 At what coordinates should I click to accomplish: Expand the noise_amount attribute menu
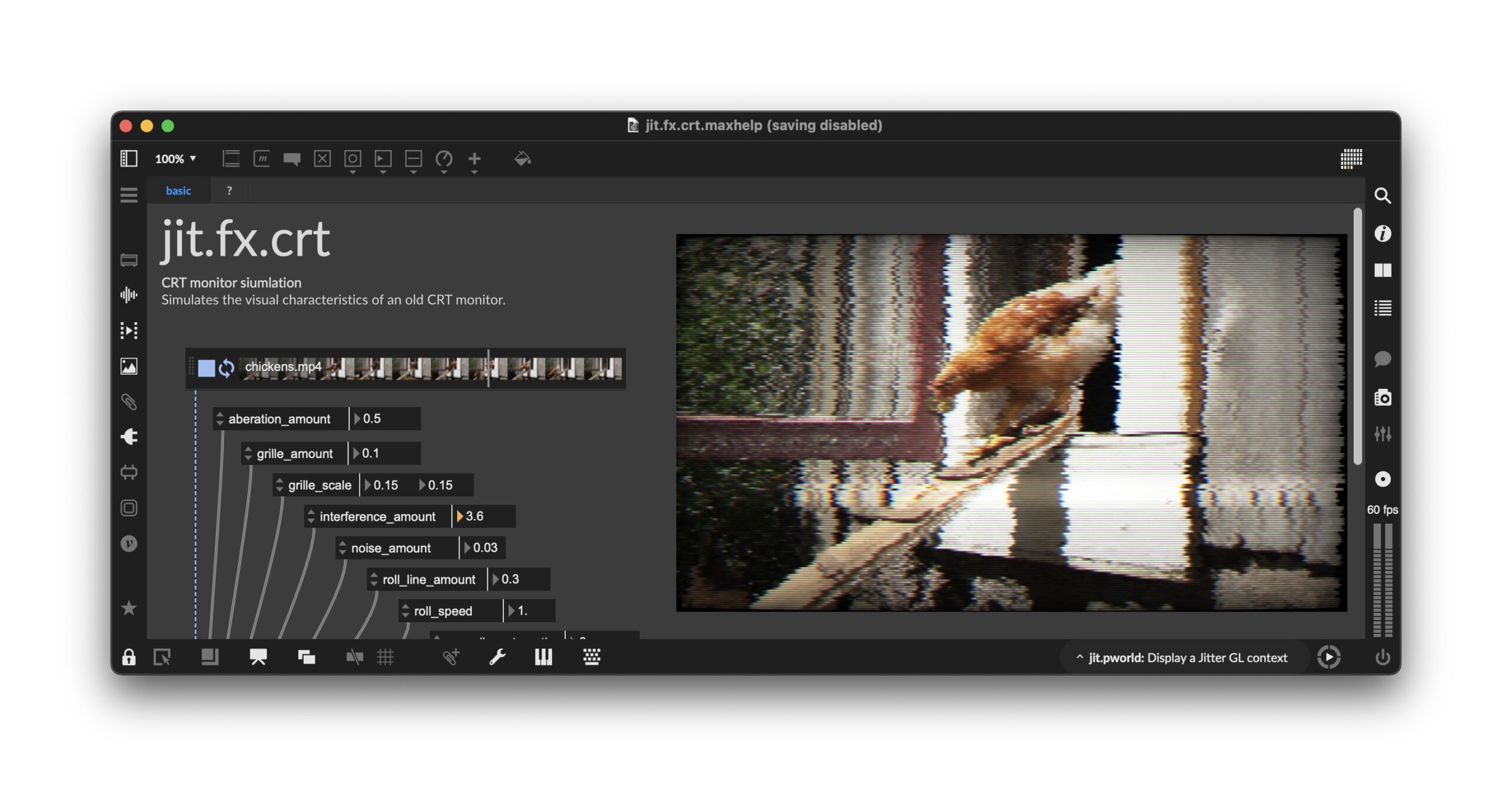click(x=343, y=548)
